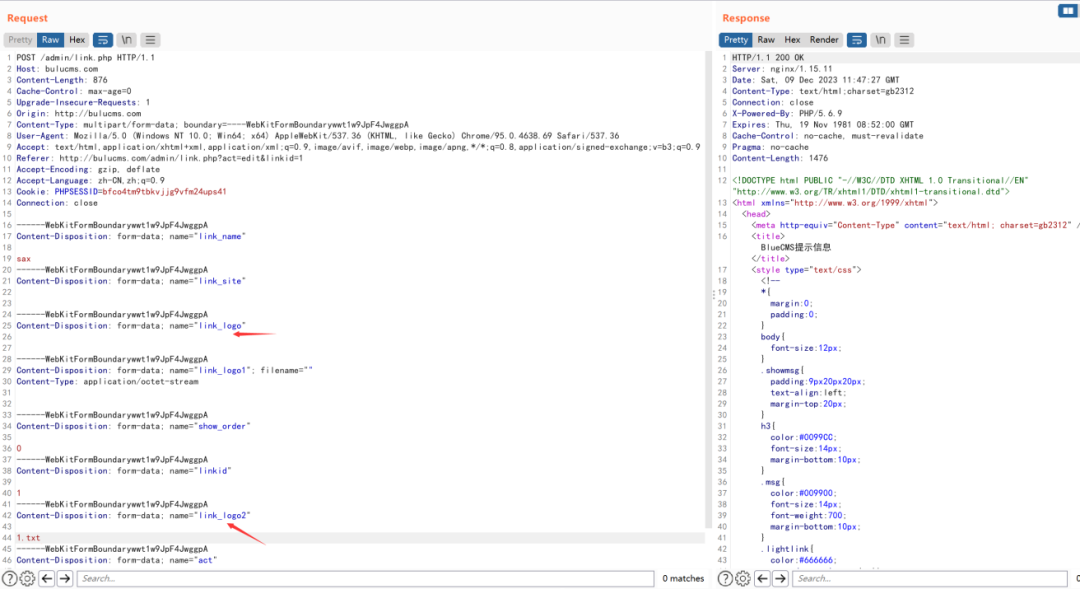Open Request panel hamburger menu
This screenshot has height=589, width=1080.
point(150,40)
